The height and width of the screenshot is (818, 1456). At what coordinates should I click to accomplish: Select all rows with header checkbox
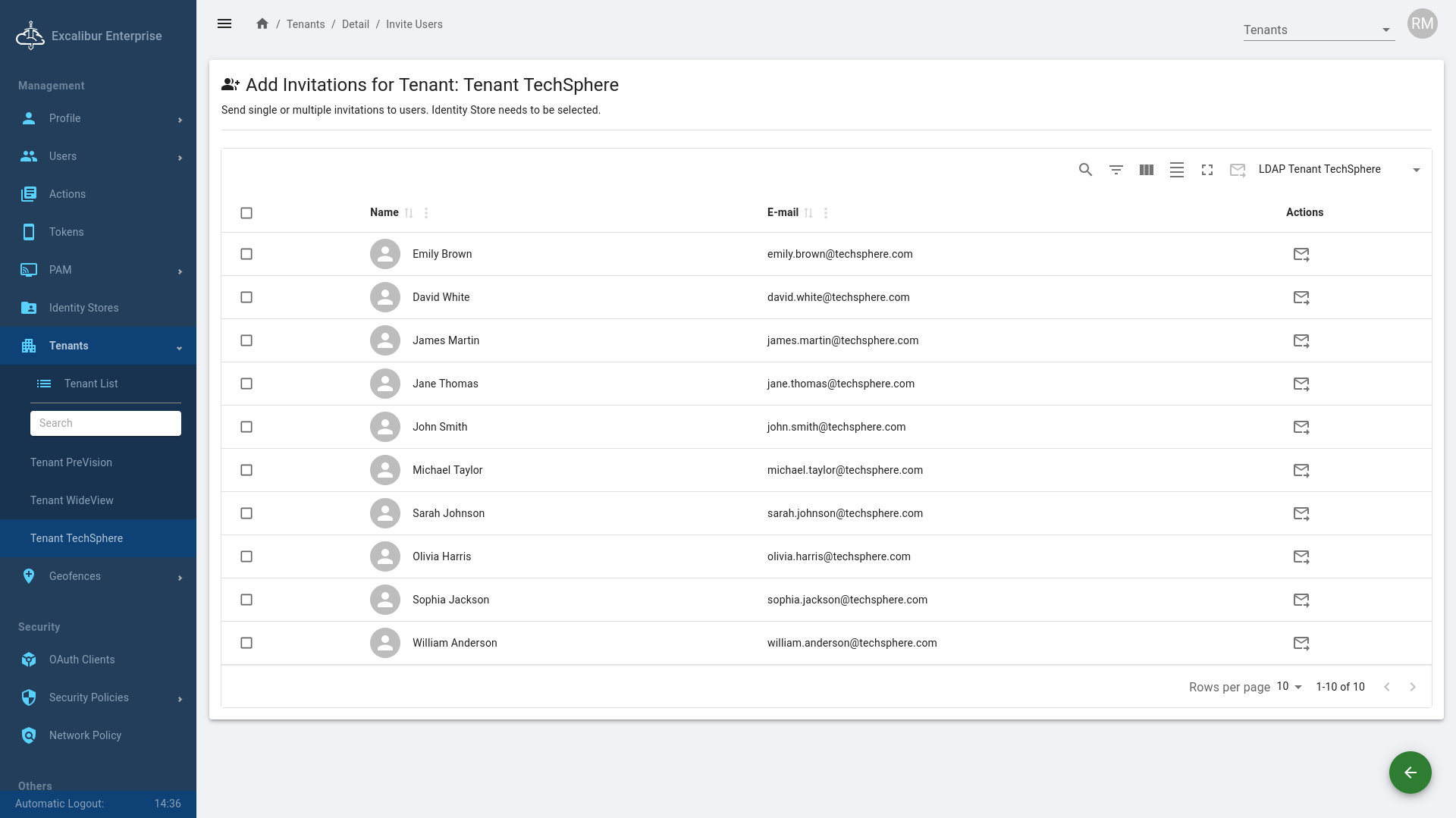pyautogui.click(x=246, y=213)
